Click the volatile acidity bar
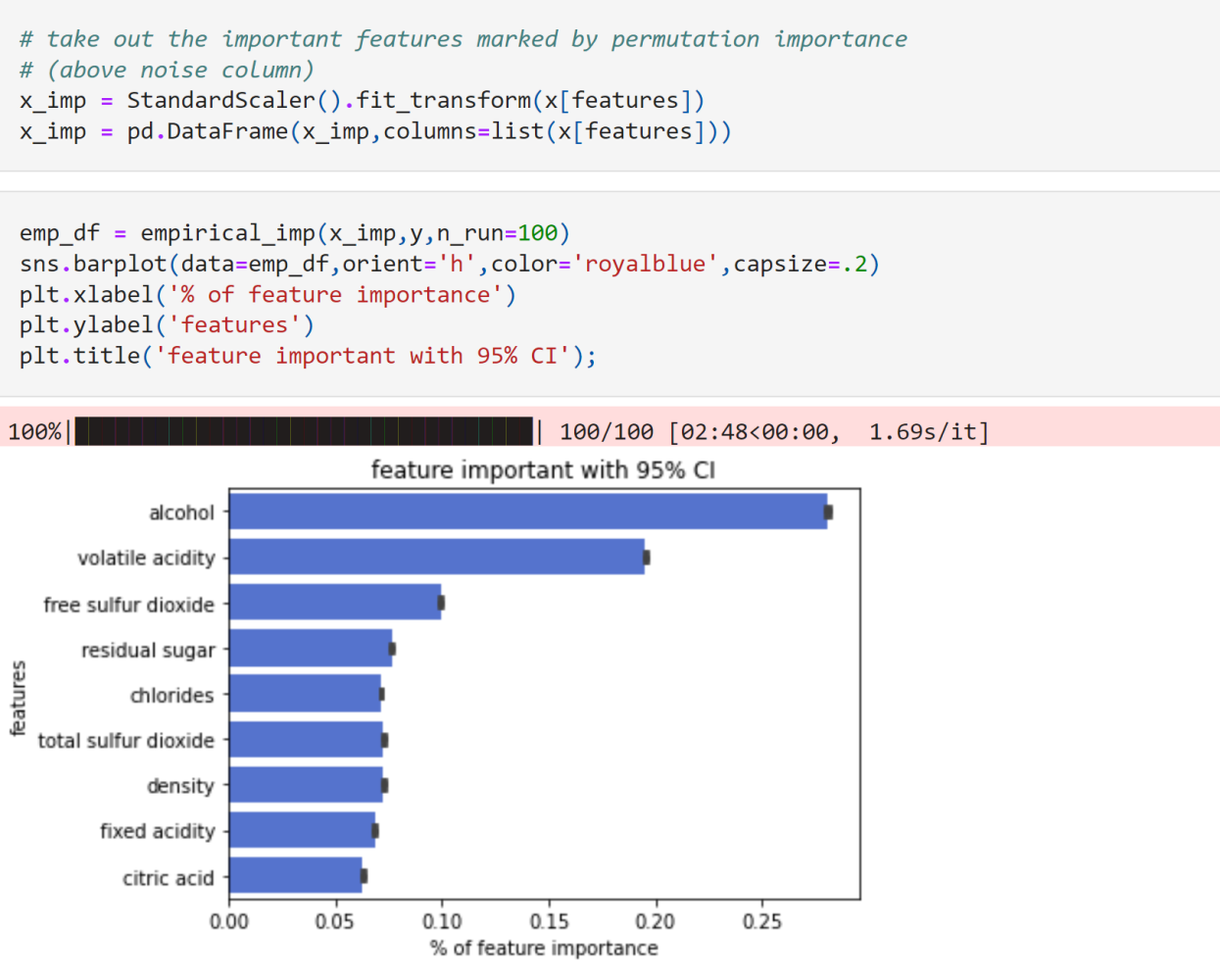Image resolution: width=1220 pixels, height=980 pixels. coord(437,557)
